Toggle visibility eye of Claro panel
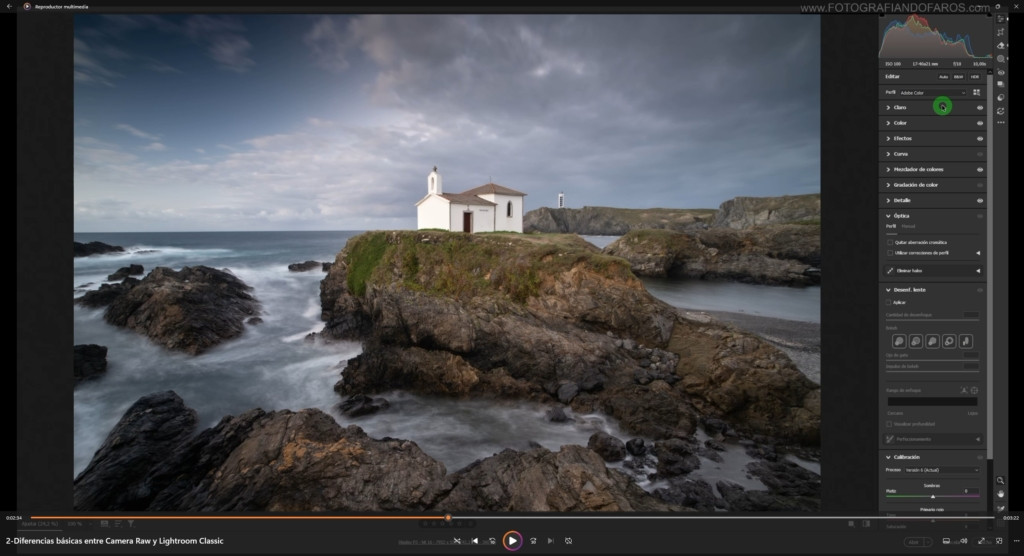Viewport: 1024px width, 556px height. (980, 108)
